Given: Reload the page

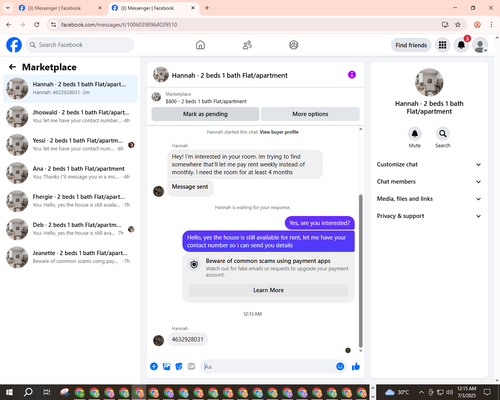Looking at the screenshot, I should pyautogui.click(x=37, y=25).
